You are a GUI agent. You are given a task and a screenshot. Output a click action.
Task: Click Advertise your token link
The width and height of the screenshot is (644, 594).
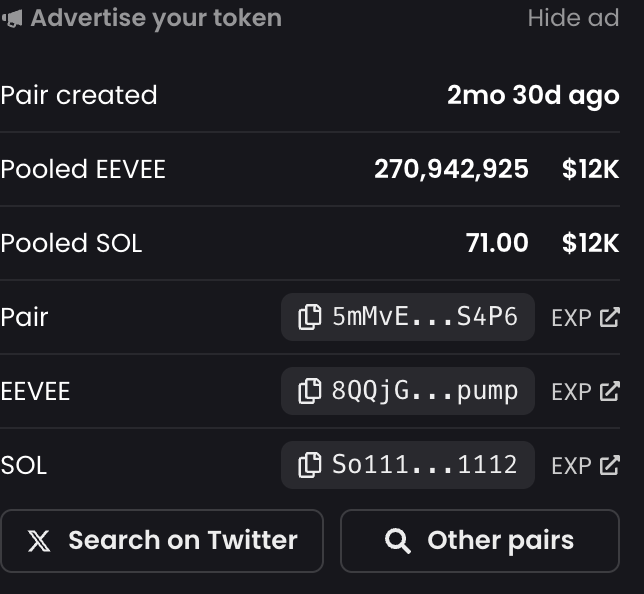point(155,18)
